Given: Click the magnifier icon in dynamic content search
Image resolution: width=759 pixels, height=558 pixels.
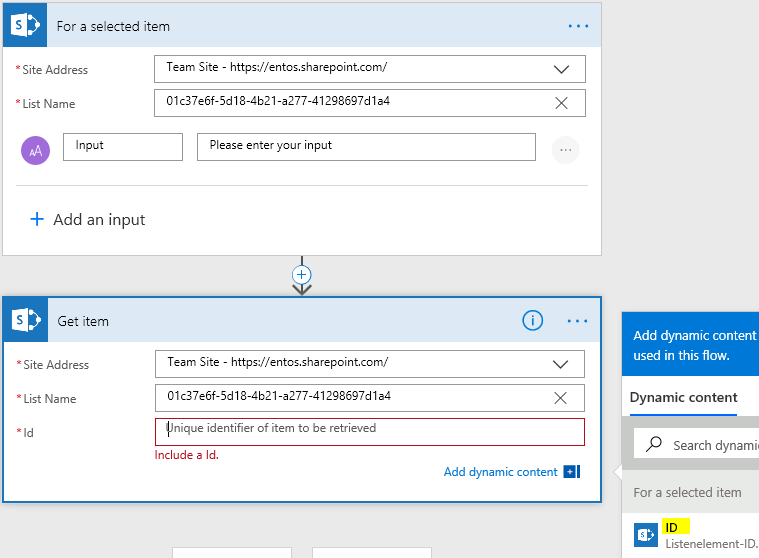Looking at the screenshot, I should 653,444.
